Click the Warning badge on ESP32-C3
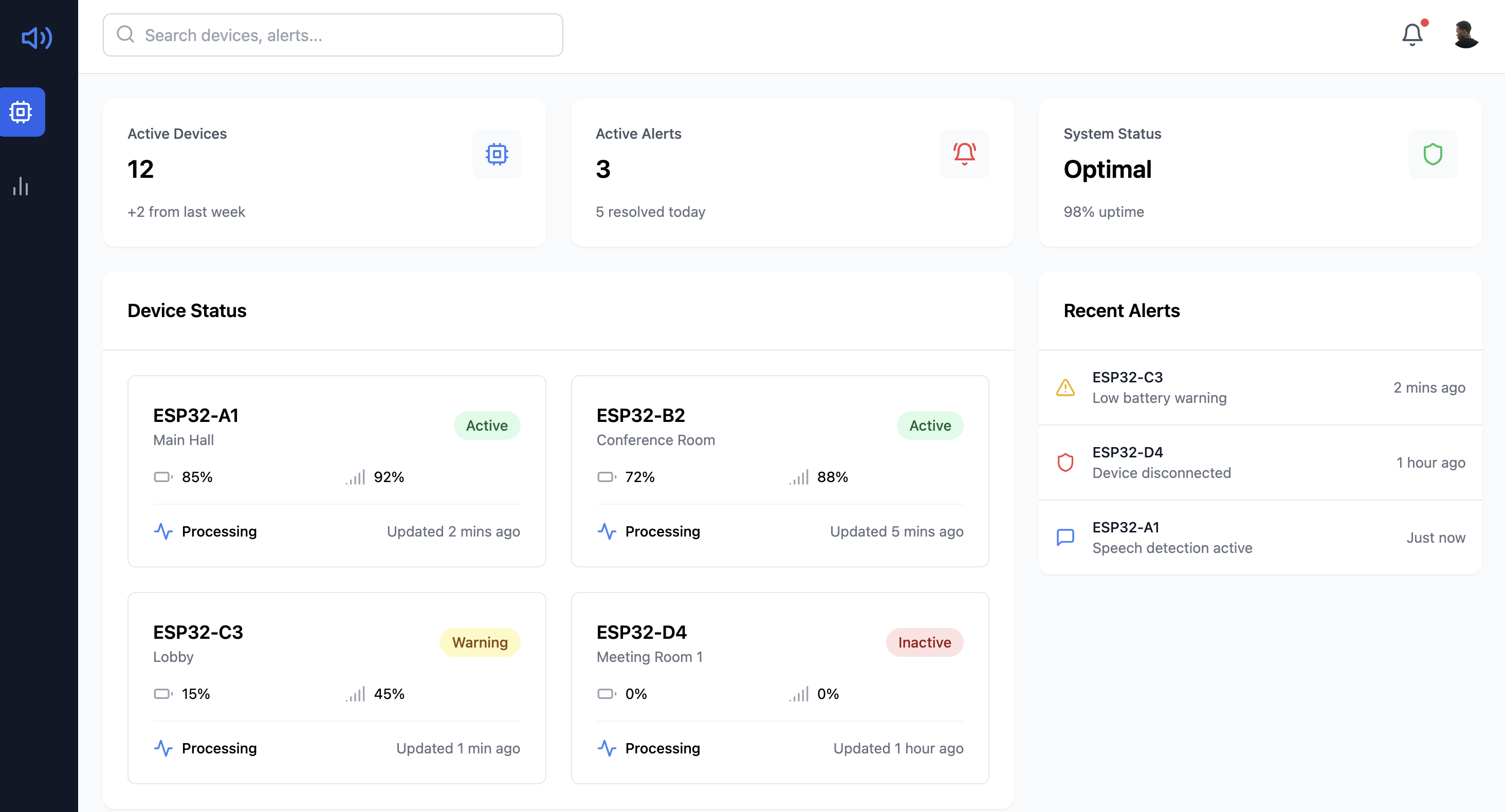This screenshot has height=812, width=1505. pos(480,642)
